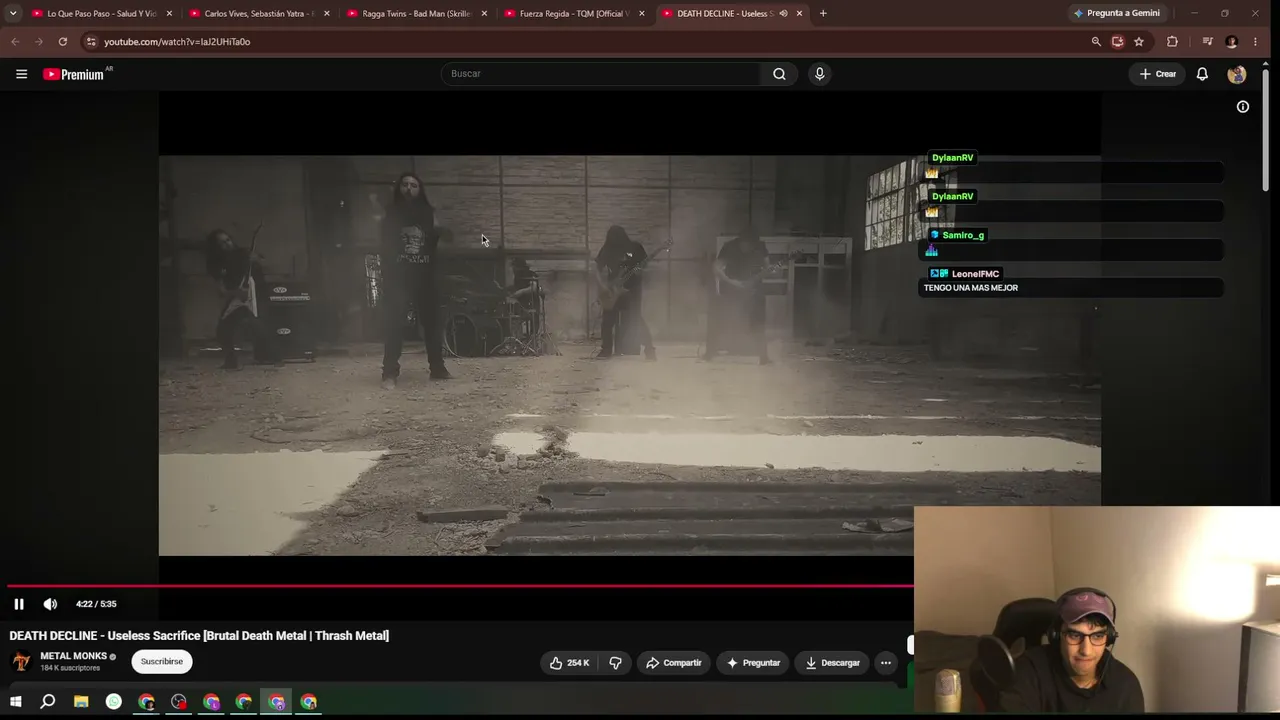The height and width of the screenshot is (720, 1280).
Task: Like the video with 254 K likes
Action: (x=569, y=663)
